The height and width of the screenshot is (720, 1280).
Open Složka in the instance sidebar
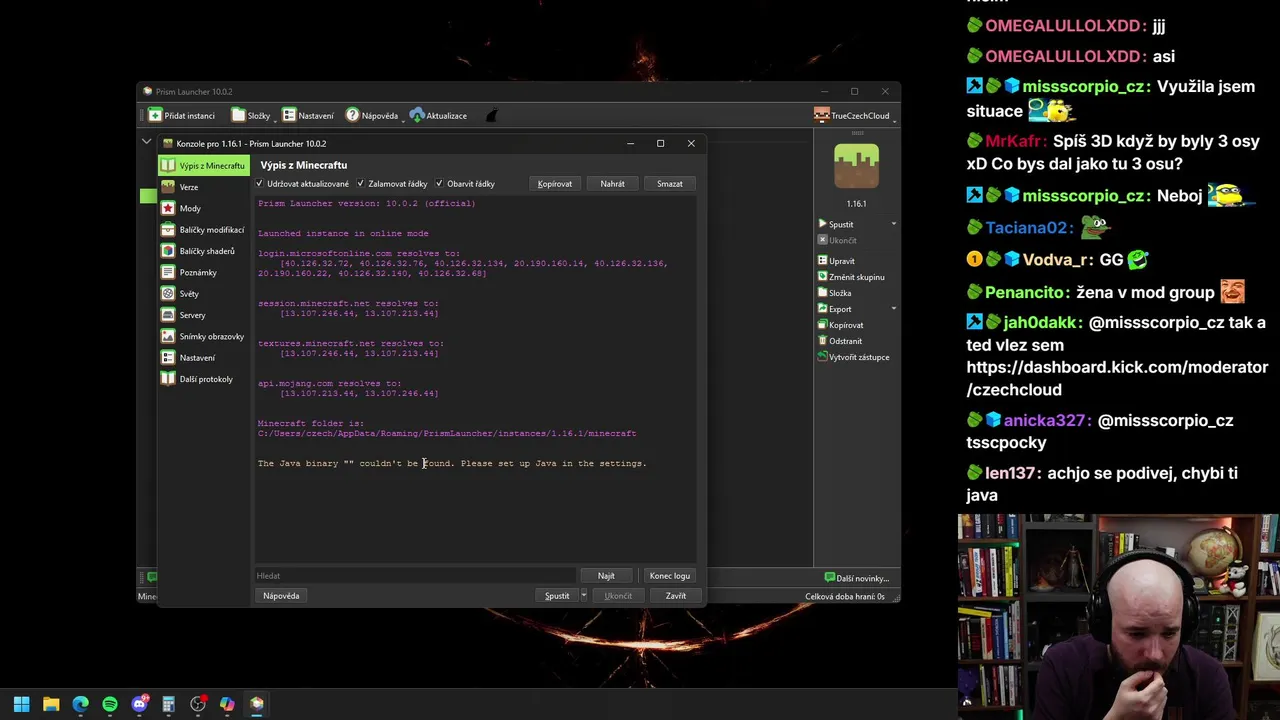click(834, 293)
